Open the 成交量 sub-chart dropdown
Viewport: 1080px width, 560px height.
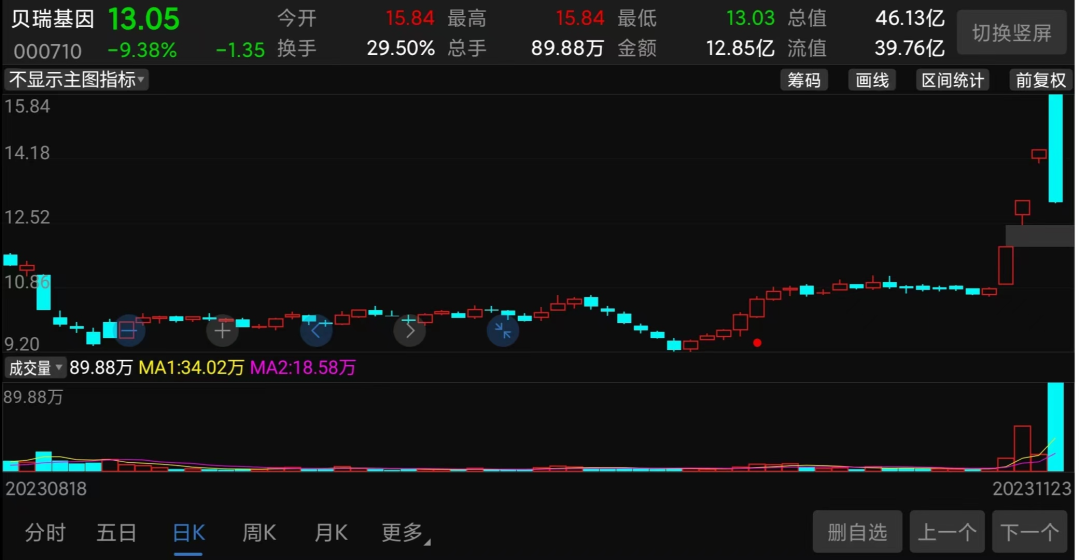tap(34, 368)
